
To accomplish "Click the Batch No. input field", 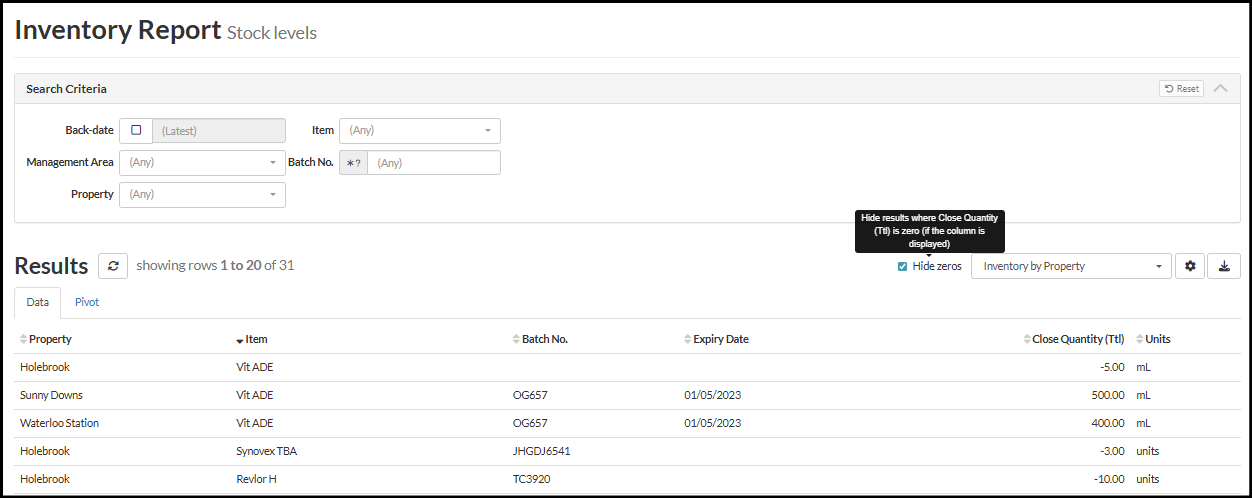I will coord(434,162).
